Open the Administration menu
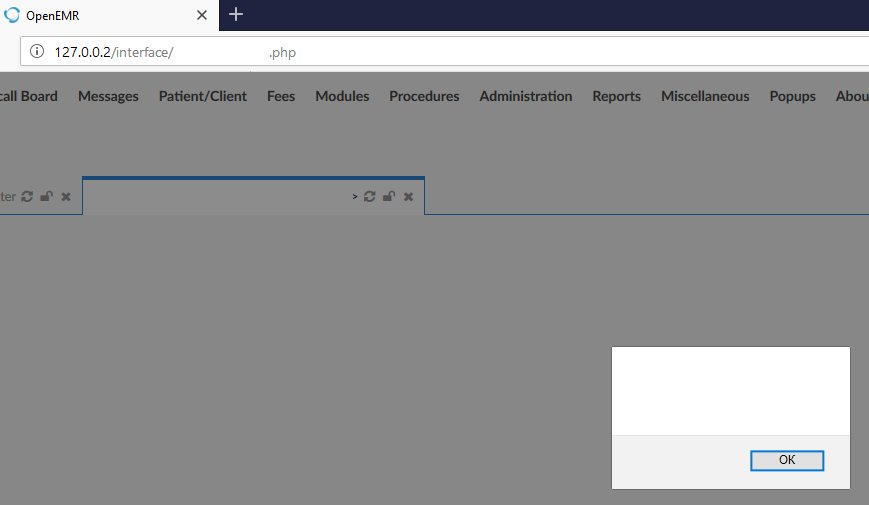 pos(526,96)
